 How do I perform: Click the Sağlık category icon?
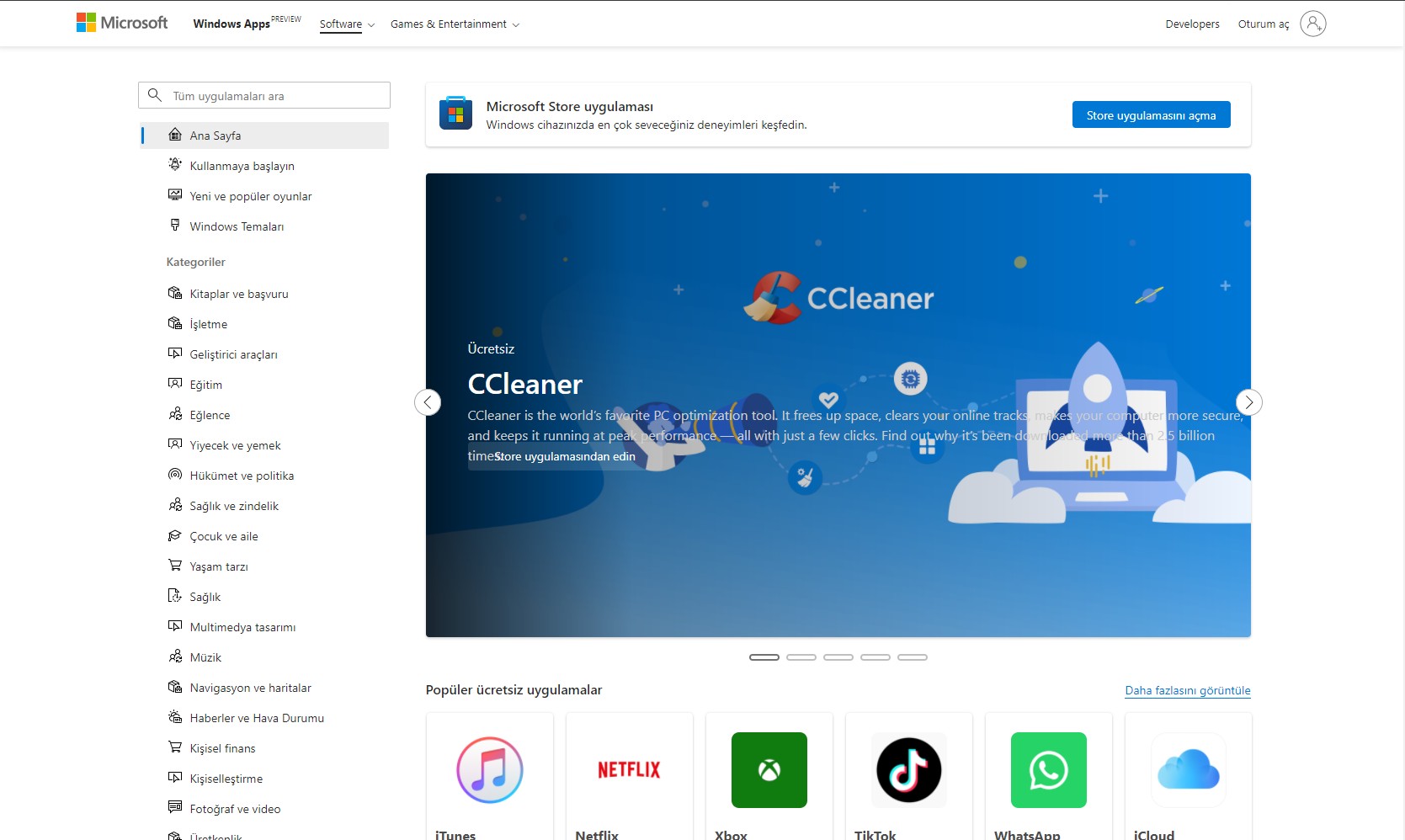[175, 596]
